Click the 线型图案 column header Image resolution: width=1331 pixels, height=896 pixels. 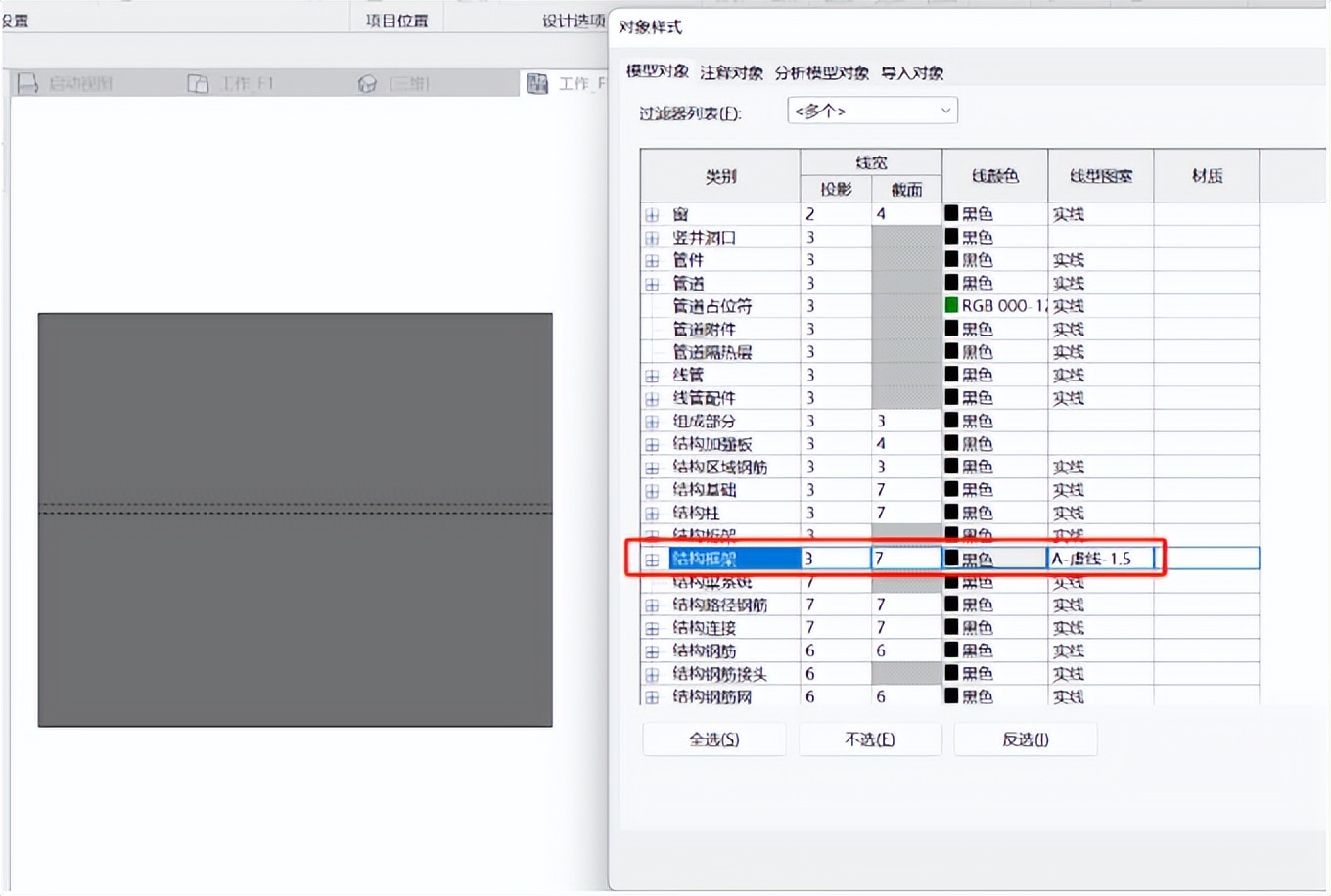1101,176
